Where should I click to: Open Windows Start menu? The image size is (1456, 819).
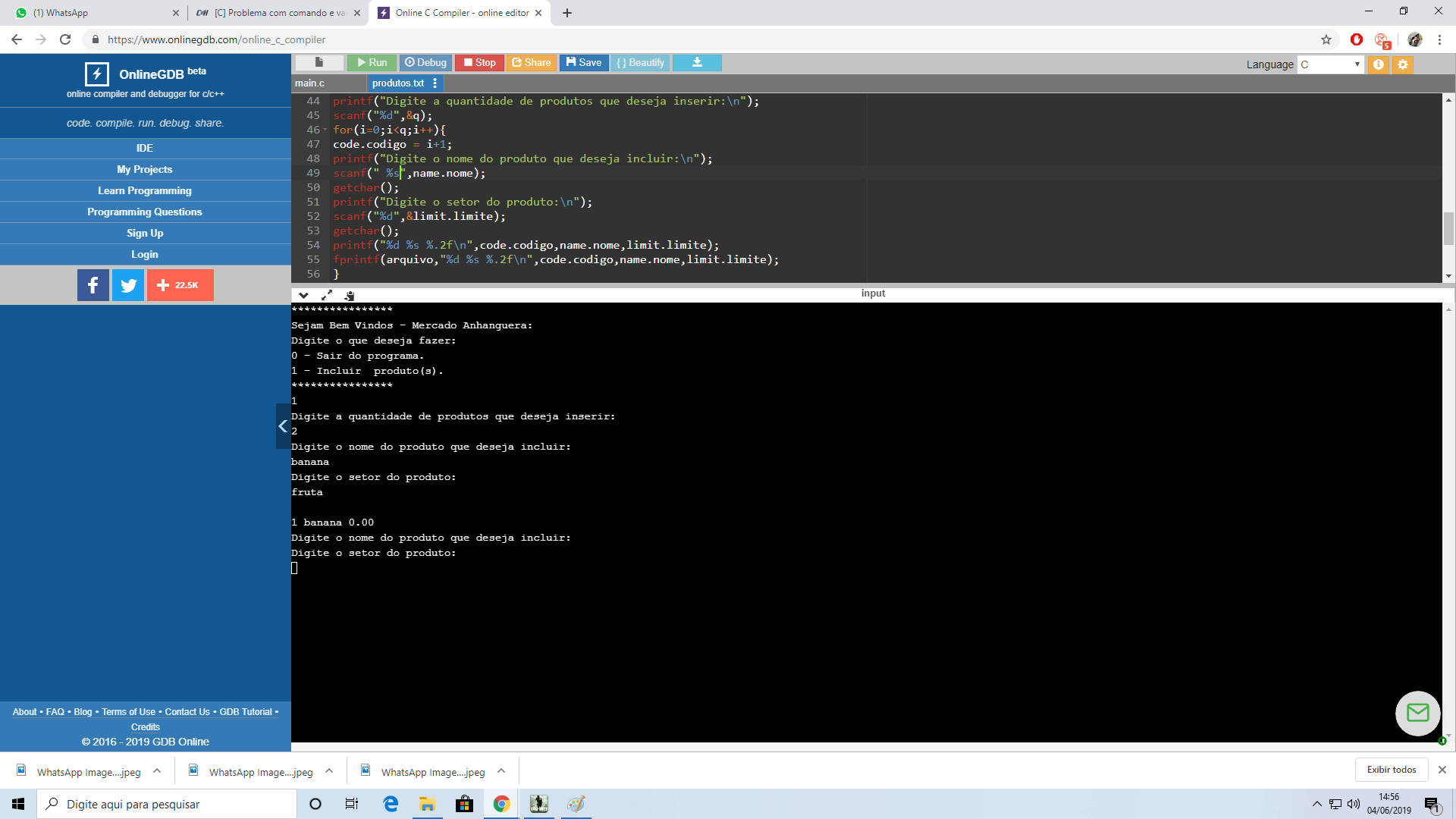click(18, 804)
